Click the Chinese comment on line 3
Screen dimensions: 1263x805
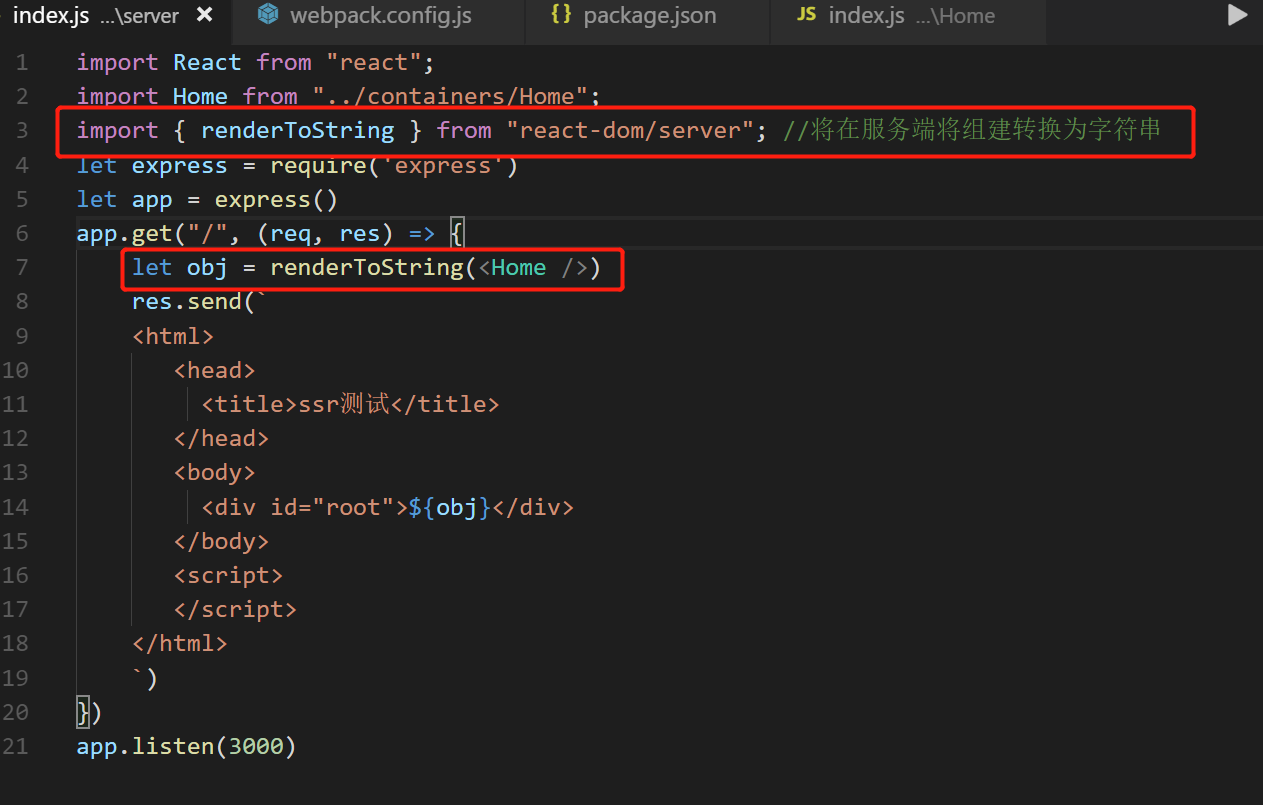tap(971, 130)
